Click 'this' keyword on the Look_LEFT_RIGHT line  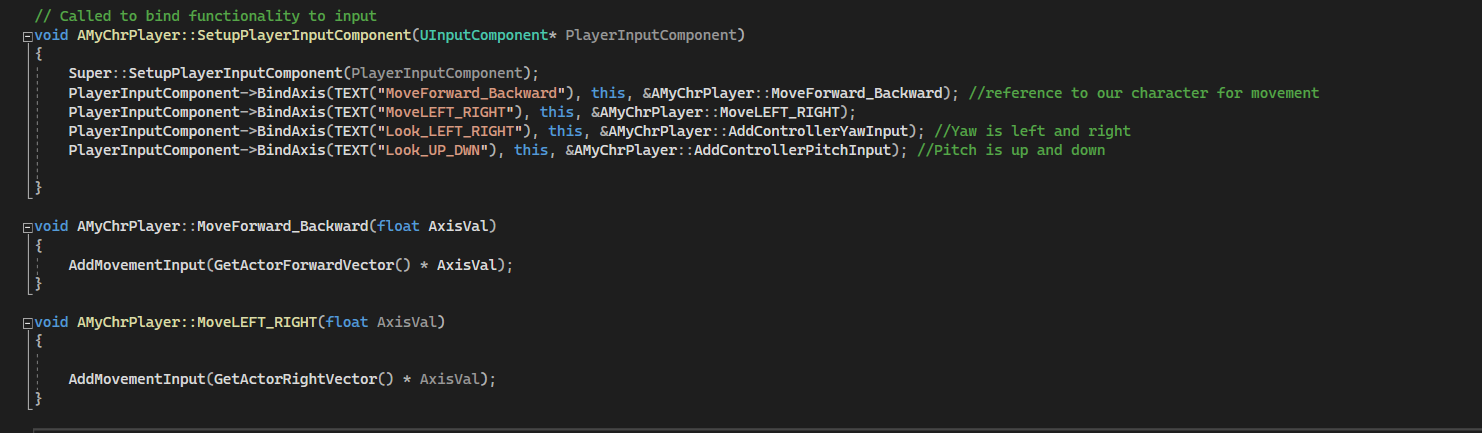tap(565, 131)
